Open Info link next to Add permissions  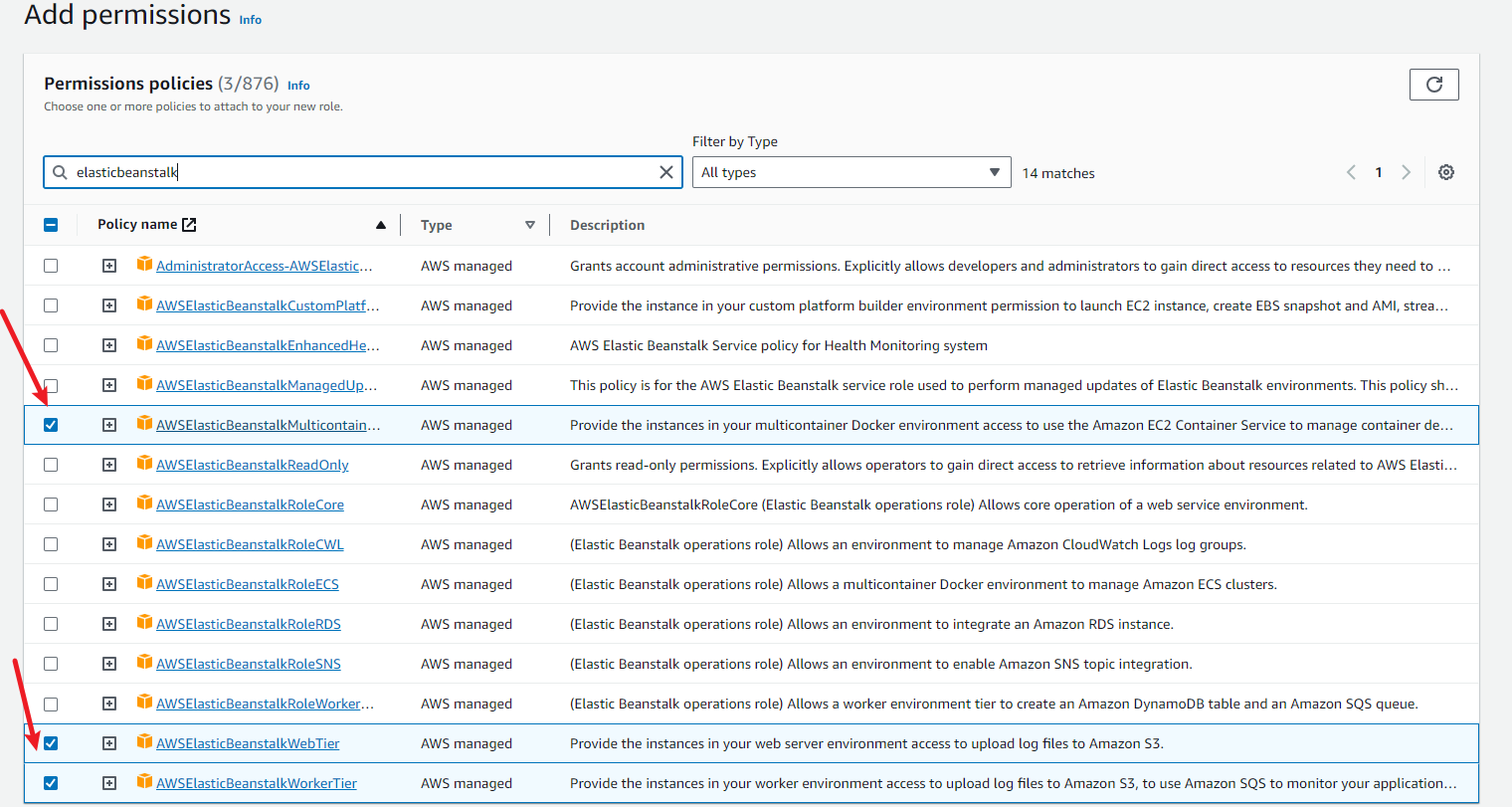(251, 20)
